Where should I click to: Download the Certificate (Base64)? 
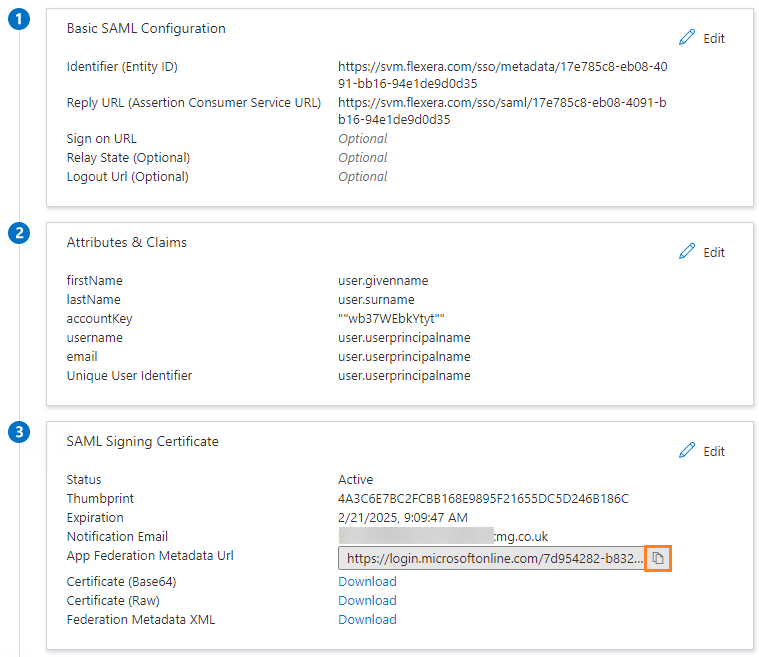(367, 582)
